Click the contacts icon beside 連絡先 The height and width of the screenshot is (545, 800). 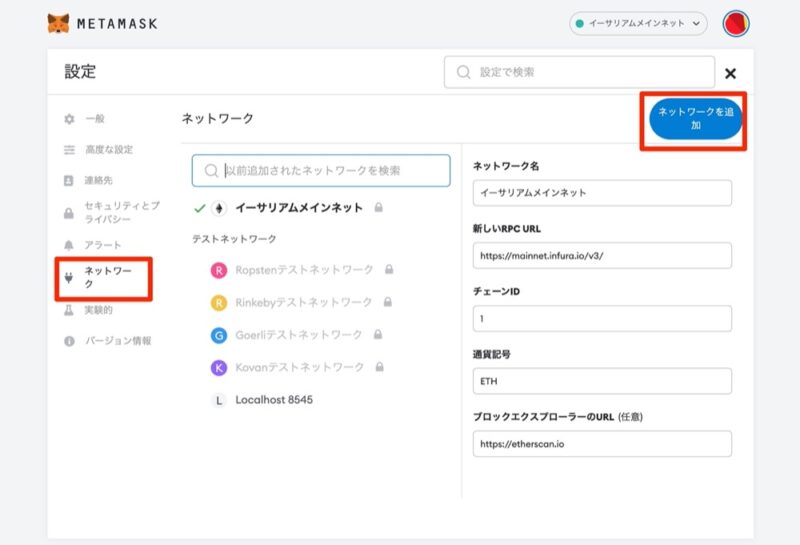pyautogui.click(x=69, y=181)
